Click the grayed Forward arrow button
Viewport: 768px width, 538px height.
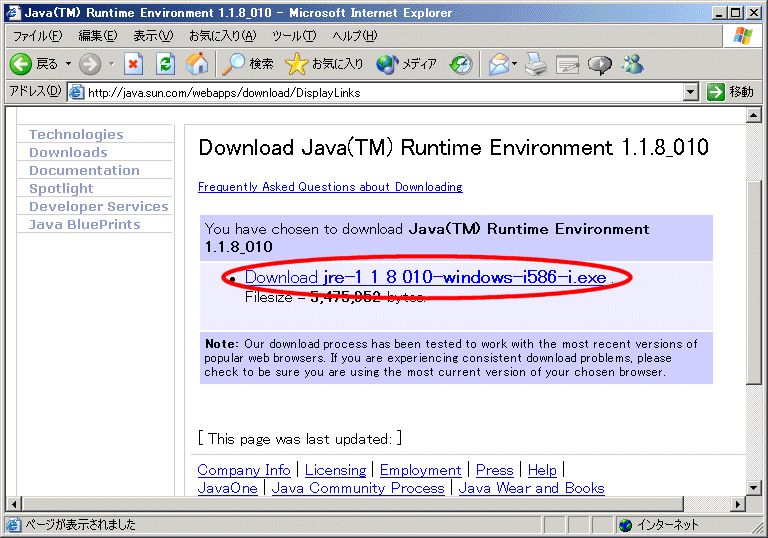[x=90, y=64]
